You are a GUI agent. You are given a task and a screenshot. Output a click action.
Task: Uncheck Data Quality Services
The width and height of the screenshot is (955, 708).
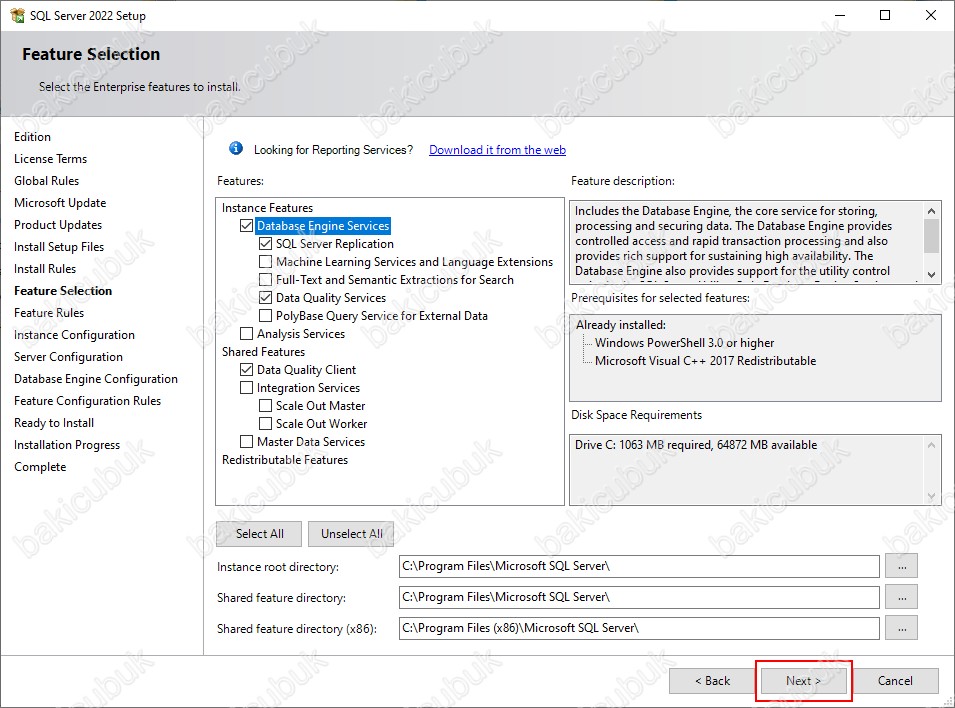point(266,298)
